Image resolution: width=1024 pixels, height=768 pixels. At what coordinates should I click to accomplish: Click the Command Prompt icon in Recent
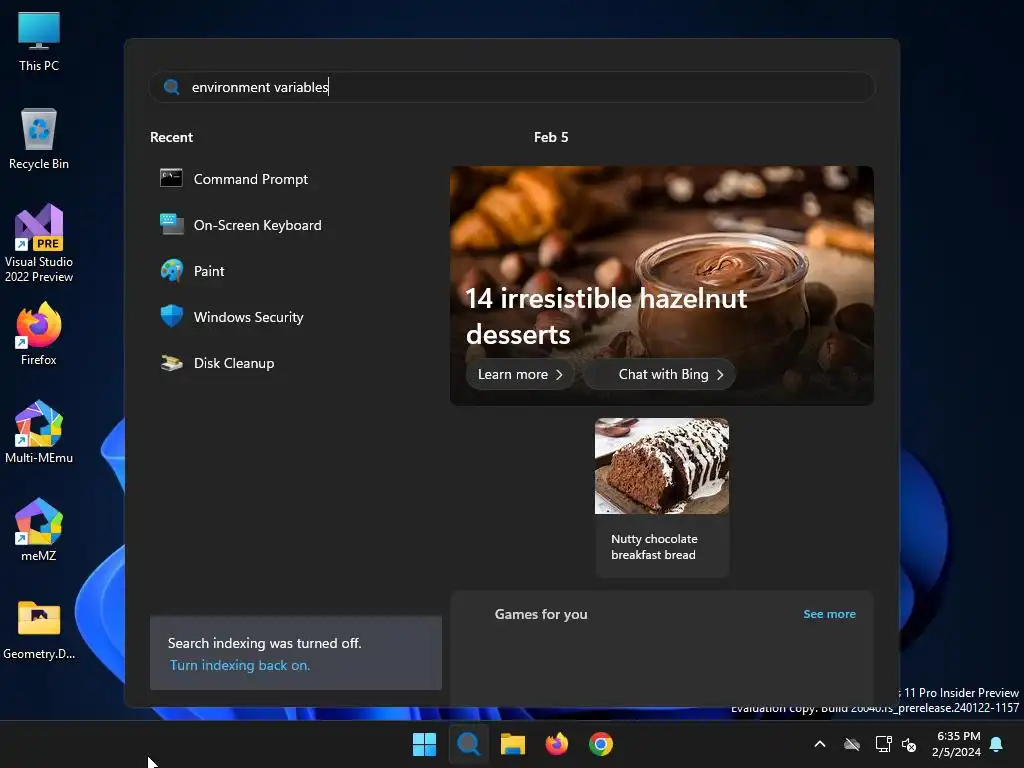point(171,178)
